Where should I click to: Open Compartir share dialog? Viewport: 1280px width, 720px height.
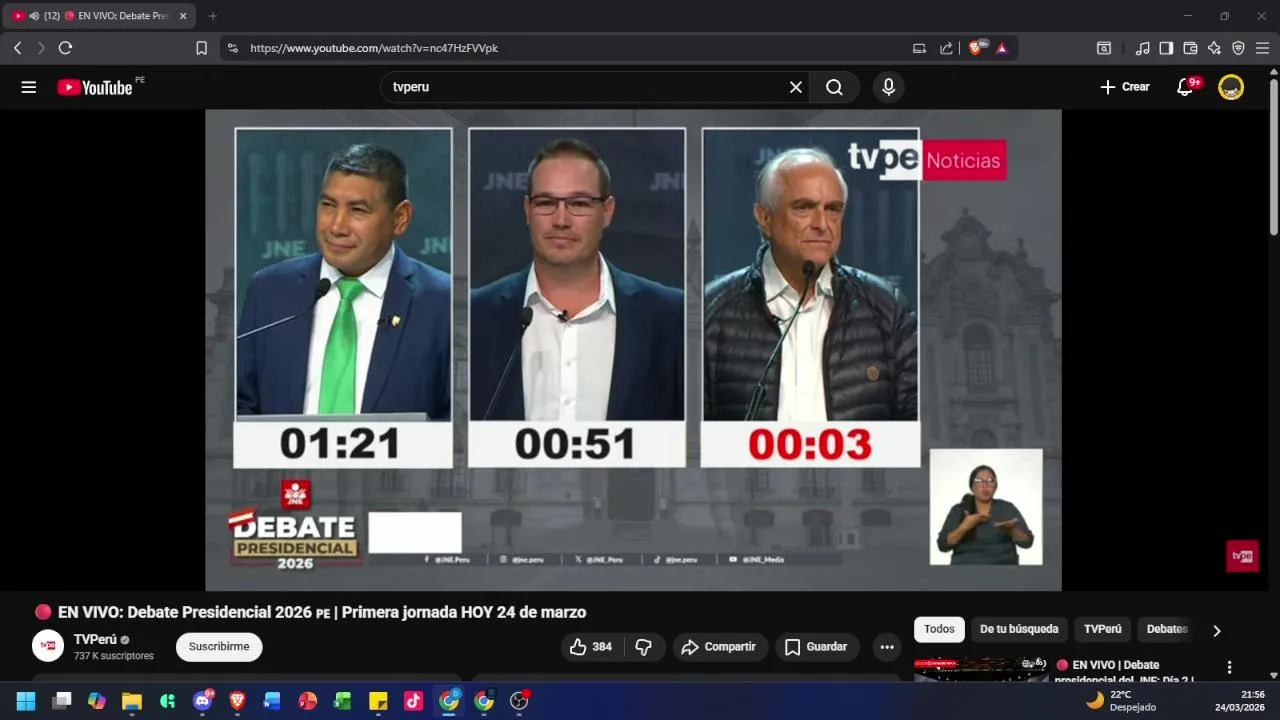click(719, 647)
